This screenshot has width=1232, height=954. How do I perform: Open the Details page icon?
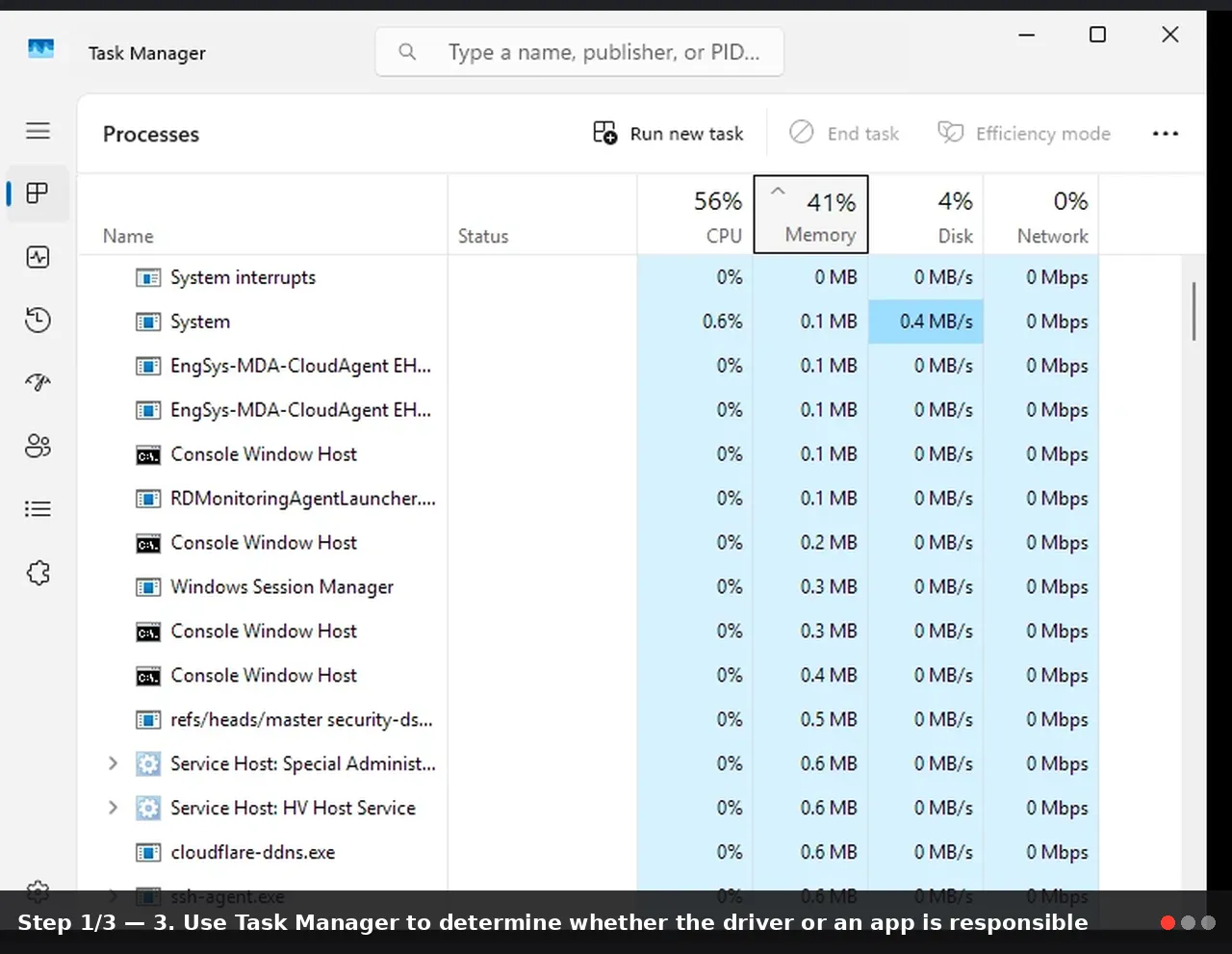click(38, 509)
